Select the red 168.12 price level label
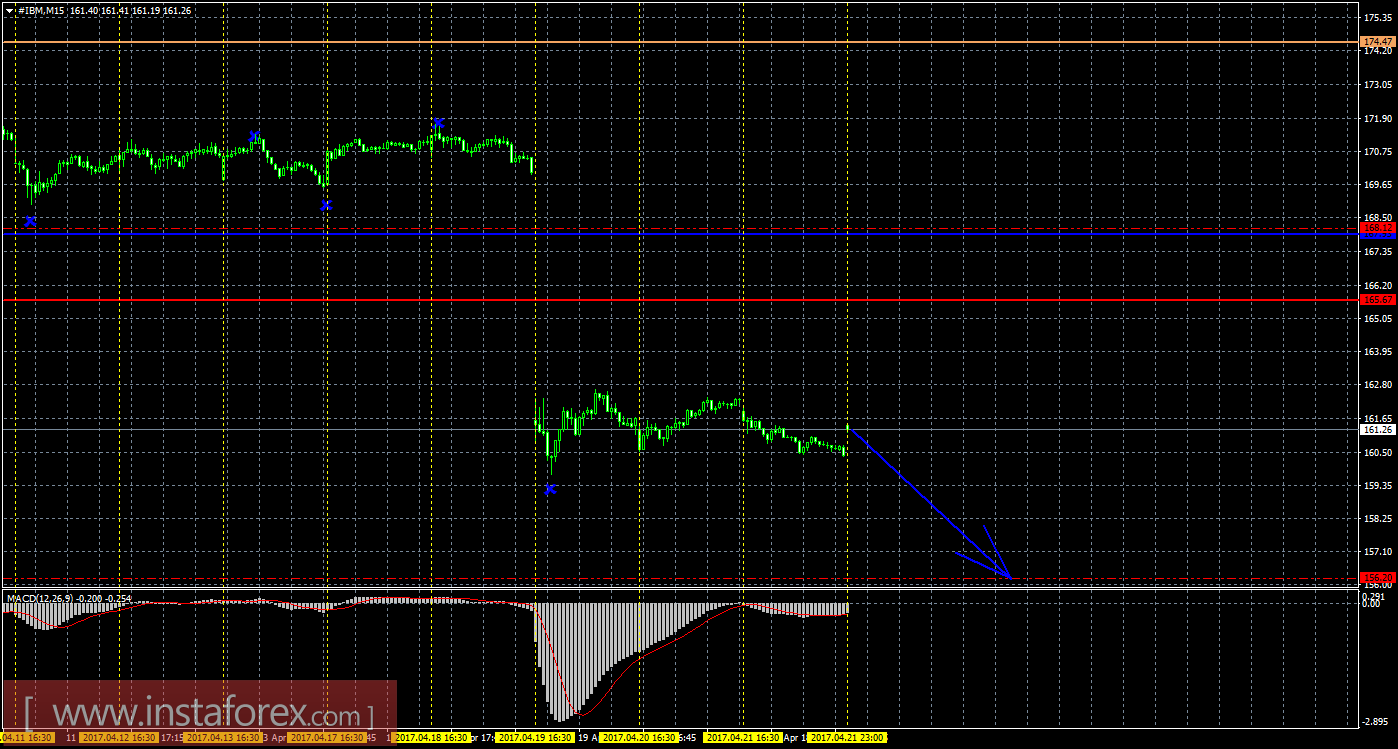The width and height of the screenshot is (1398, 749). click(1378, 228)
